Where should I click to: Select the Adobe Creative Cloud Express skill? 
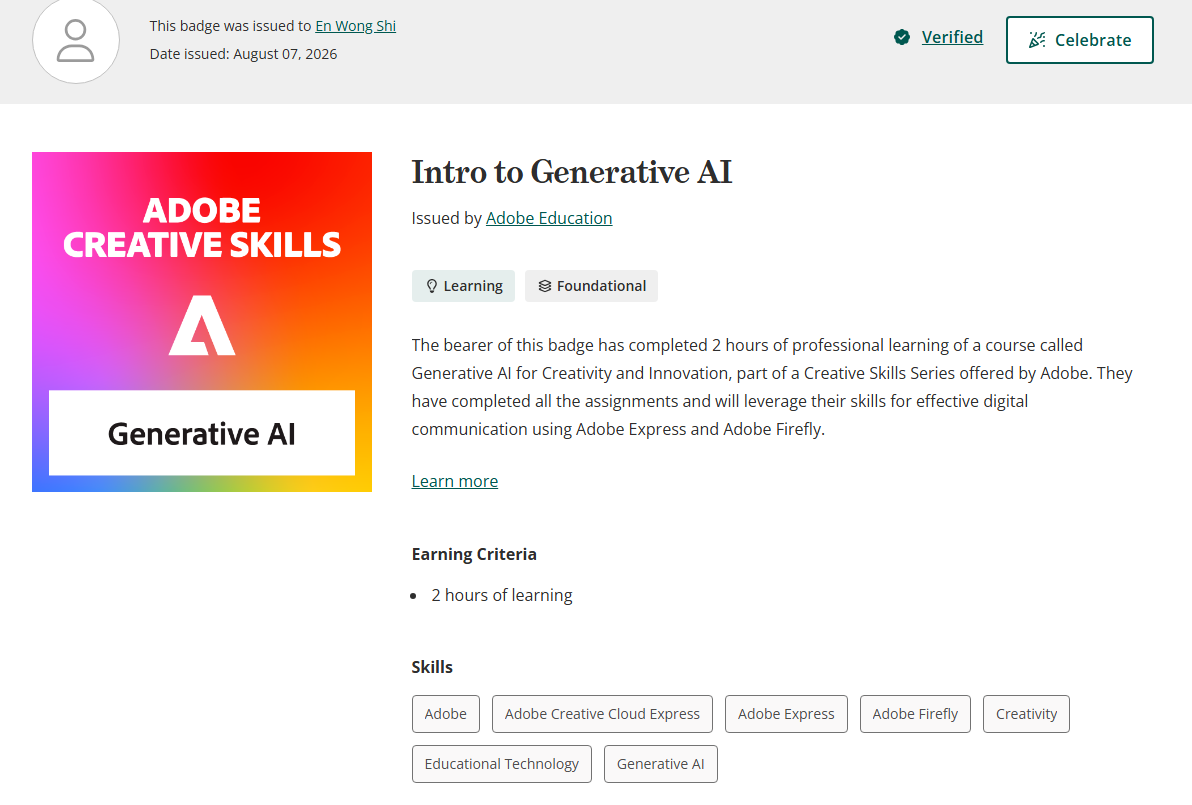click(x=602, y=714)
